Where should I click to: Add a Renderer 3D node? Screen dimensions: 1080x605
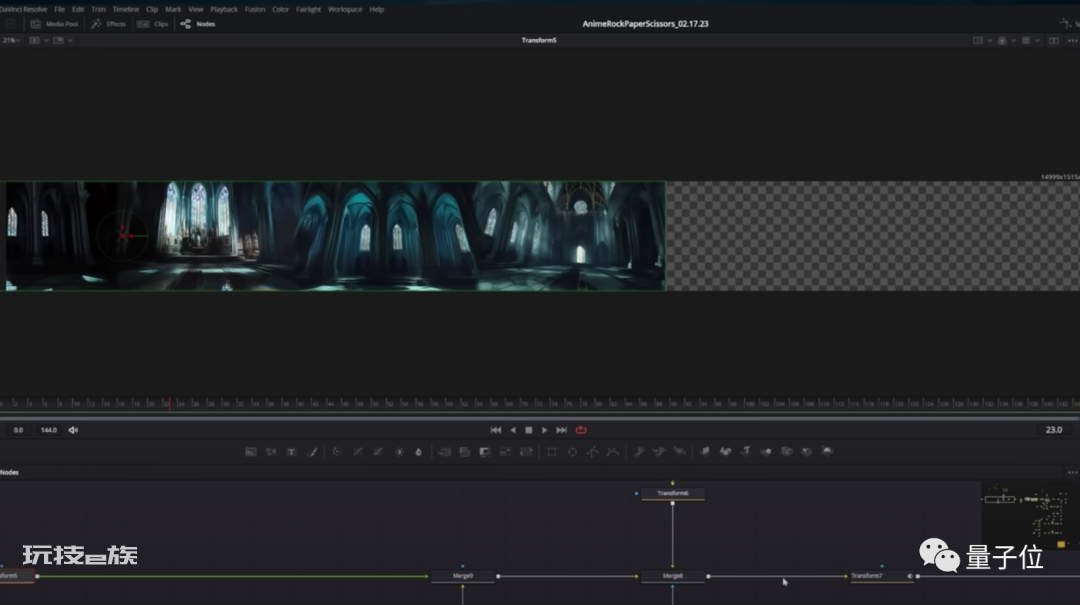827,451
